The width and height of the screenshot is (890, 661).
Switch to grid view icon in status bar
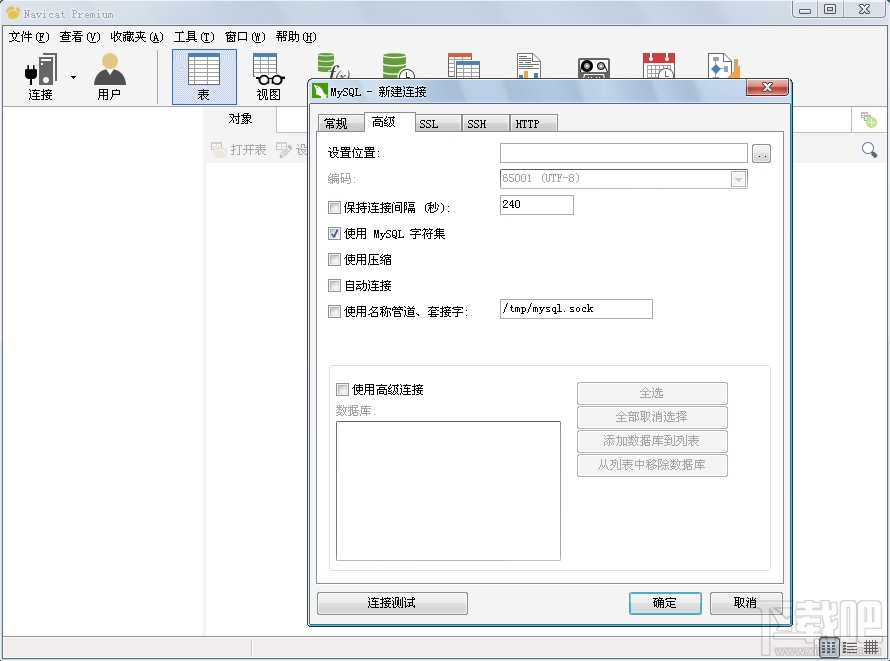click(829, 647)
